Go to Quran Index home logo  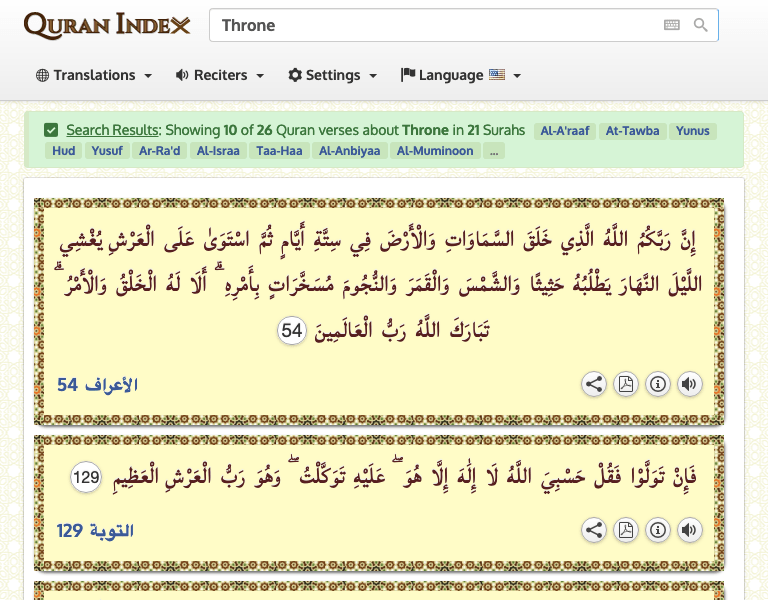pos(107,25)
